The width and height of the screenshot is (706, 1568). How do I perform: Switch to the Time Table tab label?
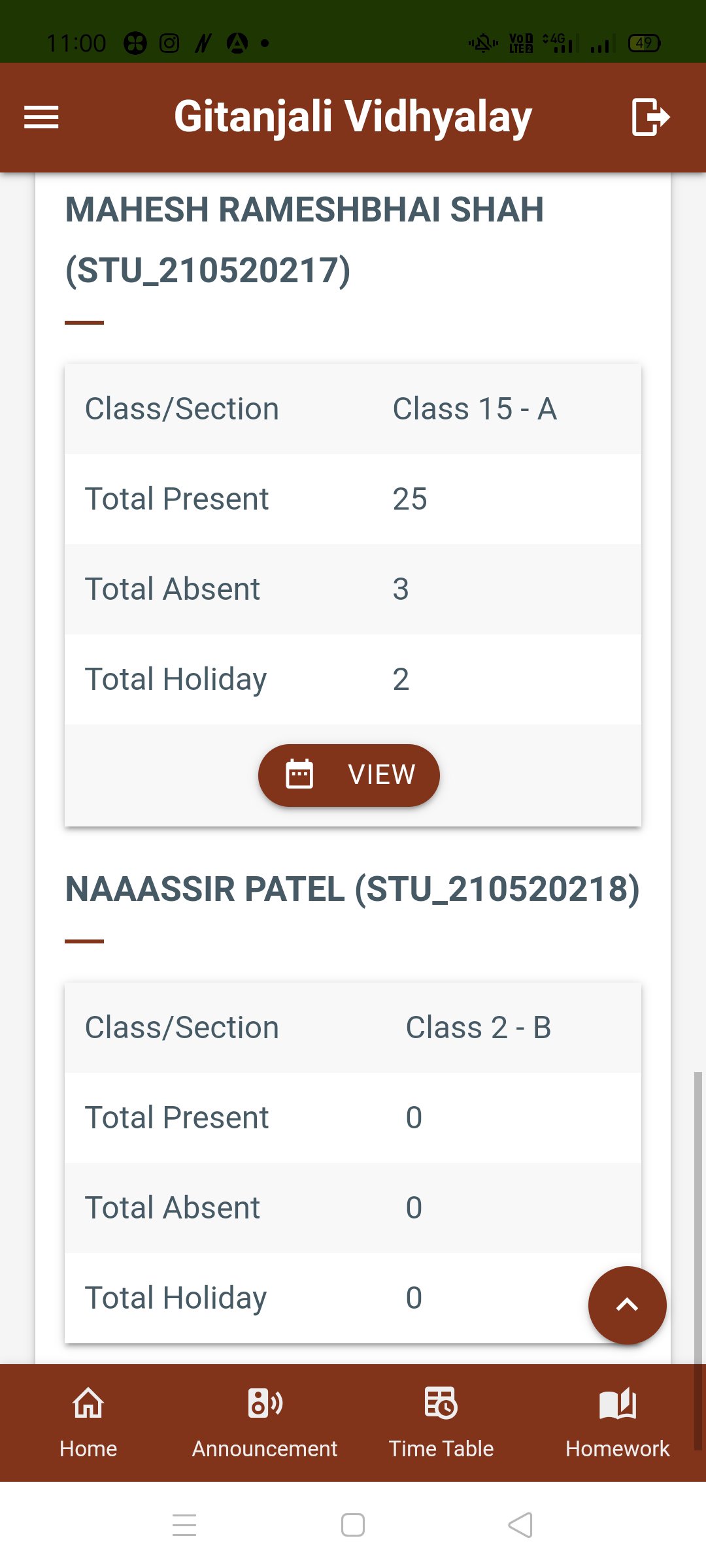coord(441,1448)
